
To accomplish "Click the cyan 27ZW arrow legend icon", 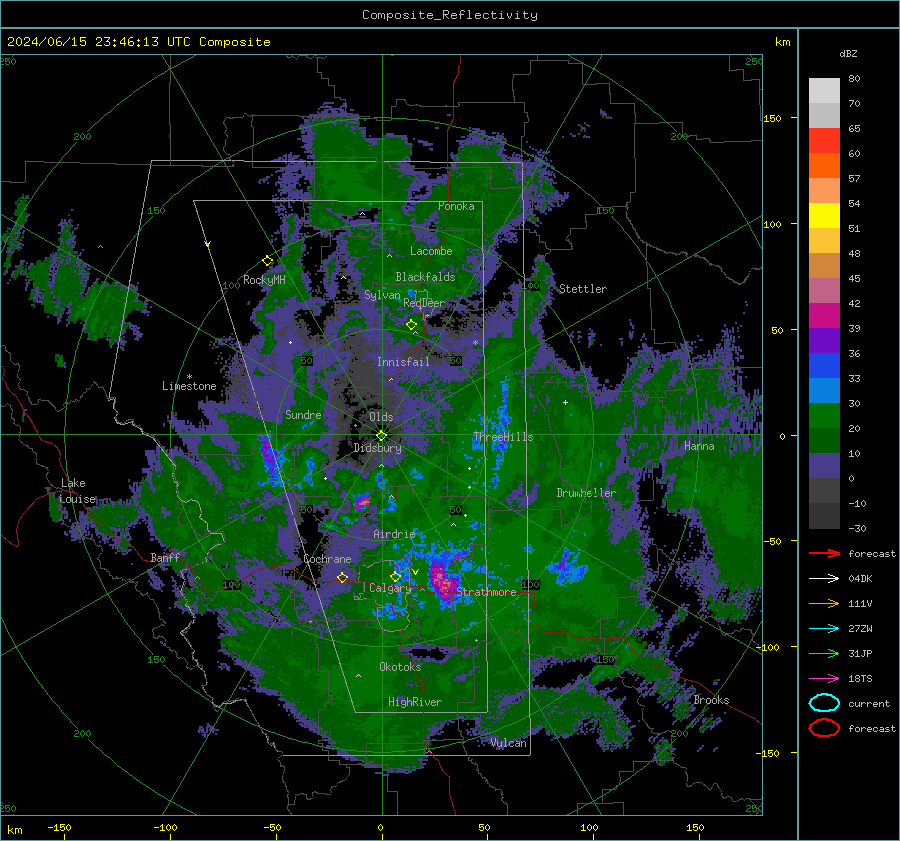I will coord(824,629).
